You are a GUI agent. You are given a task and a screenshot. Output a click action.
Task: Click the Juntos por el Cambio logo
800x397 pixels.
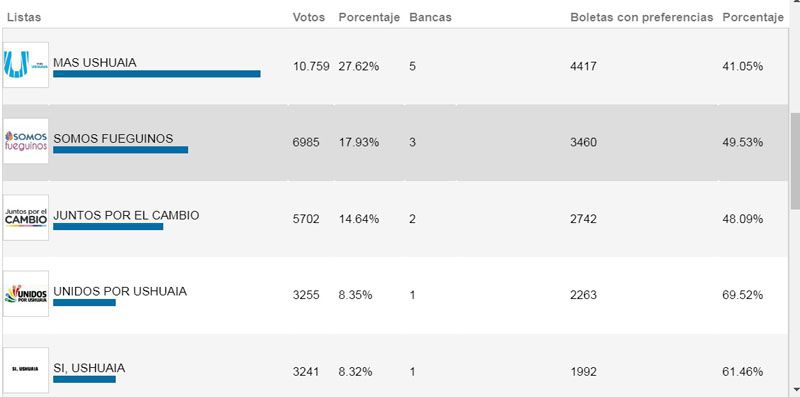point(26,218)
